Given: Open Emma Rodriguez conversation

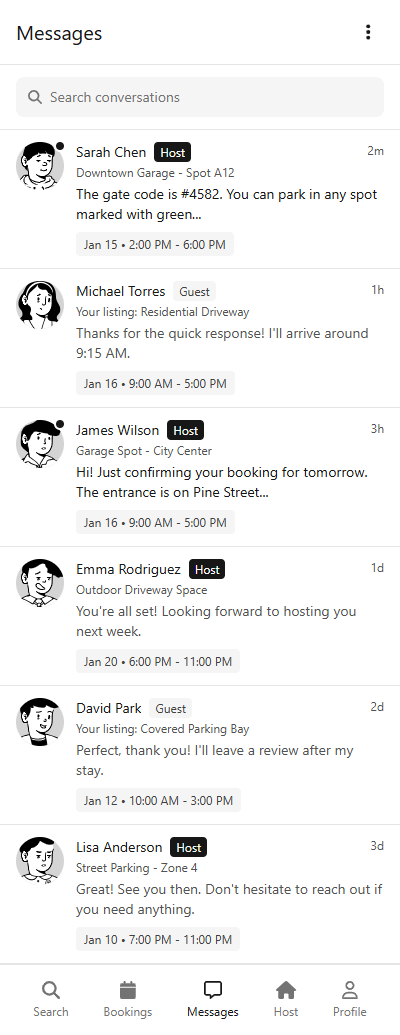Looking at the screenshot, I should (200, 616).
